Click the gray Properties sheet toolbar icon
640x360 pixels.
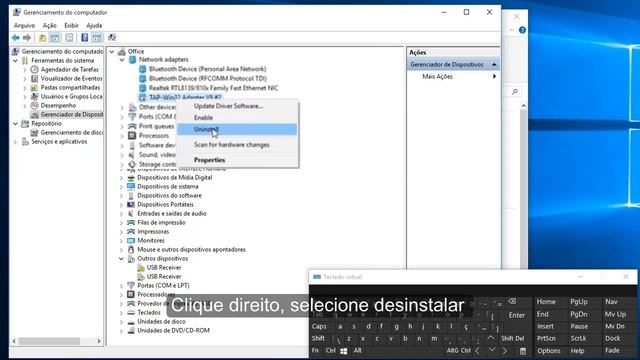click(x=69, y=38)
